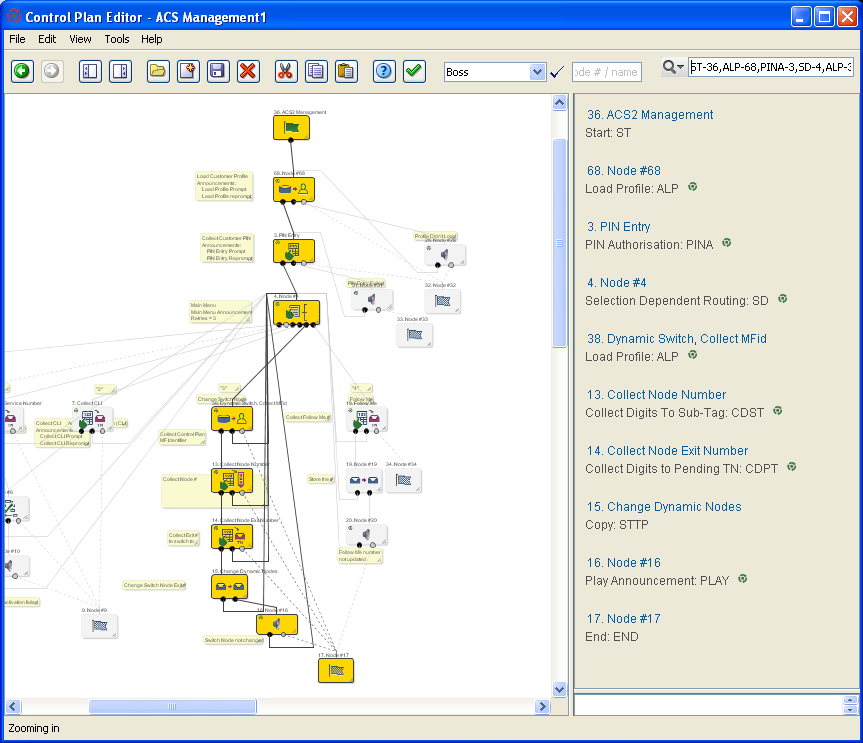Open the Help menu

[151, 39]
